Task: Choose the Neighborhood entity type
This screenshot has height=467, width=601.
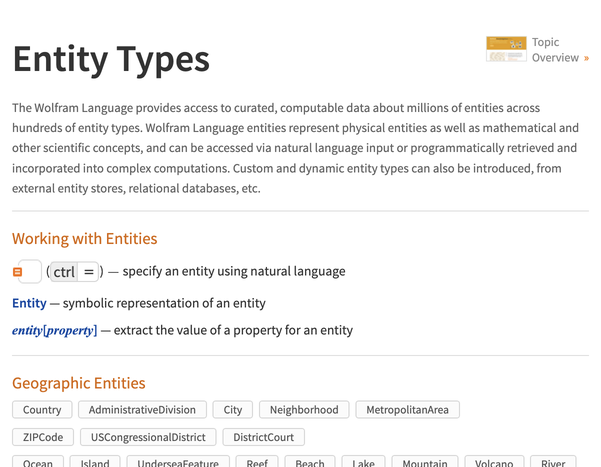Action: [x=304, y=410]
